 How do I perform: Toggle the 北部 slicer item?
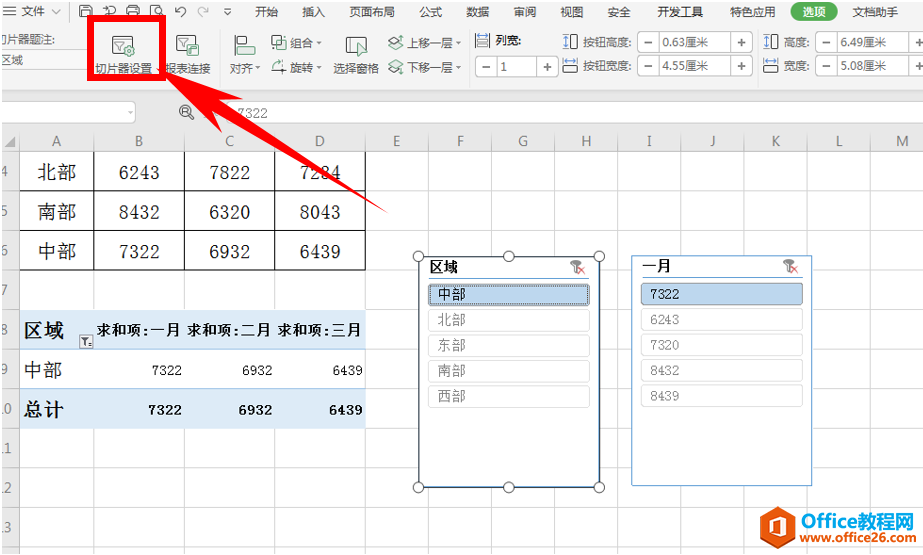click(x=509, y=320)
